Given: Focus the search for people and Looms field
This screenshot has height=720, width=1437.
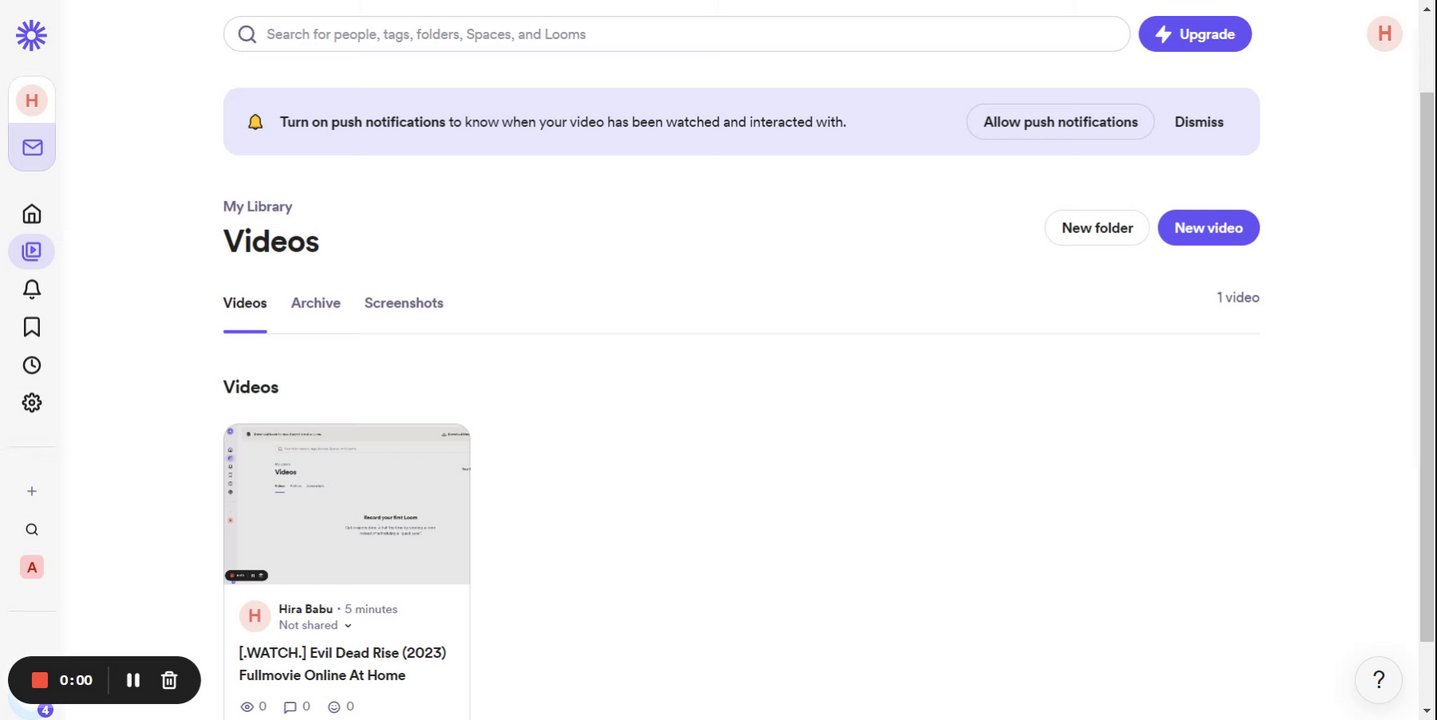Looking at the screenshot, I should (x=676, y=34).
